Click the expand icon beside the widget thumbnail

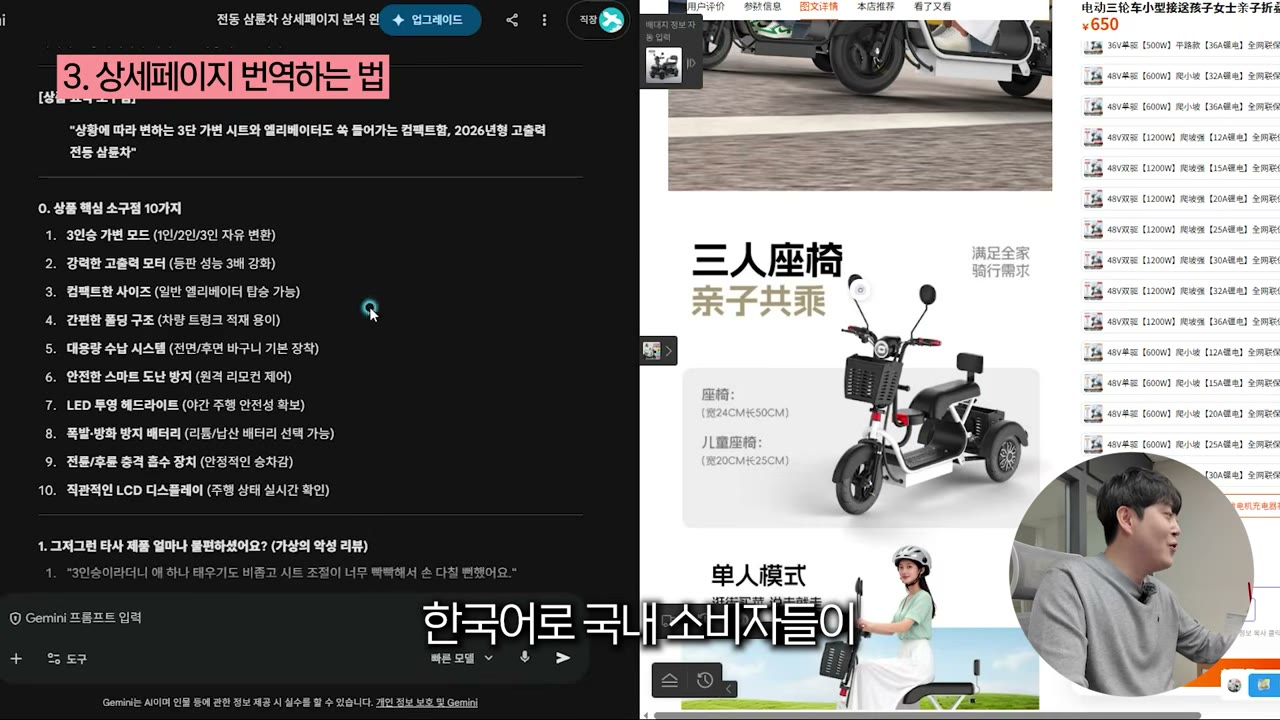click(x=690, y=64)
